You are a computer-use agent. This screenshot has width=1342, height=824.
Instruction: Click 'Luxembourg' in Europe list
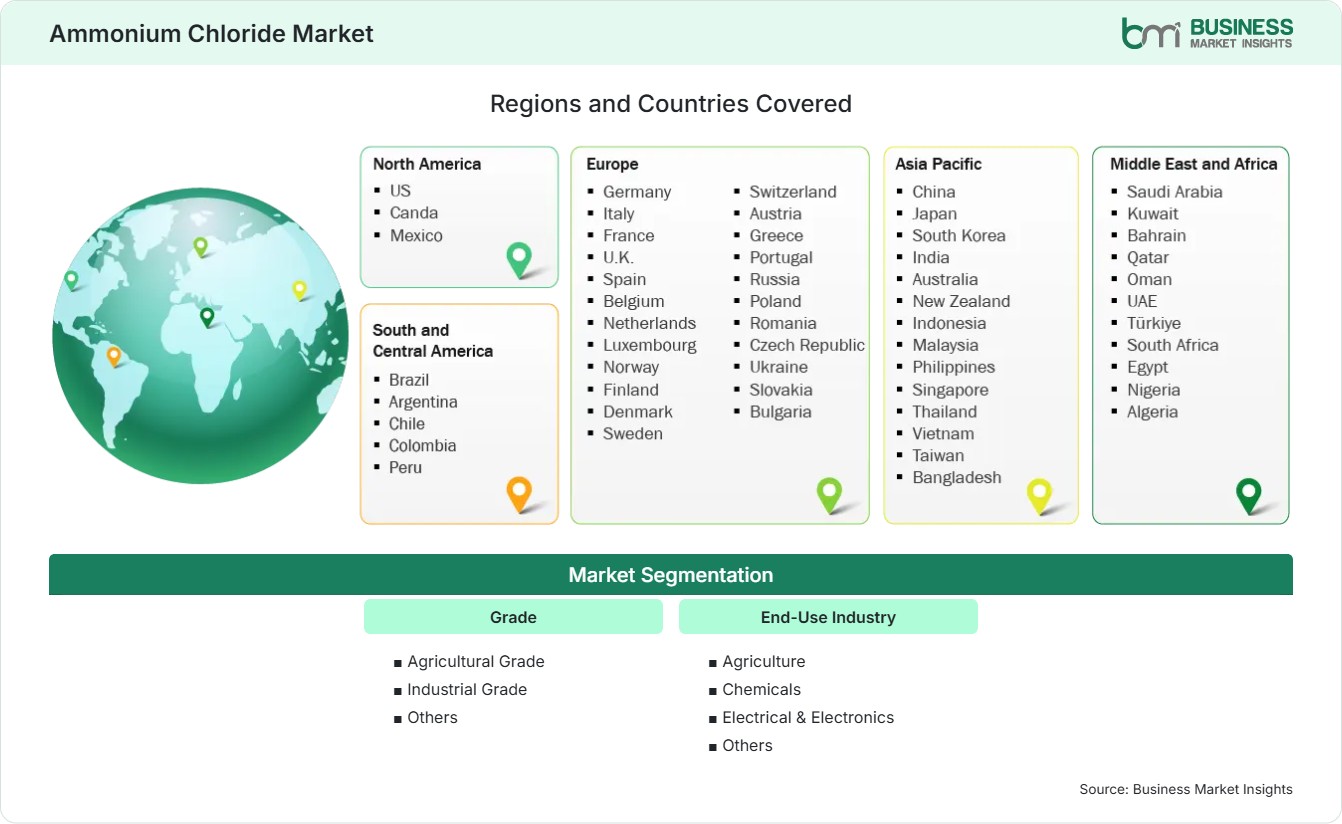point(650,345)
